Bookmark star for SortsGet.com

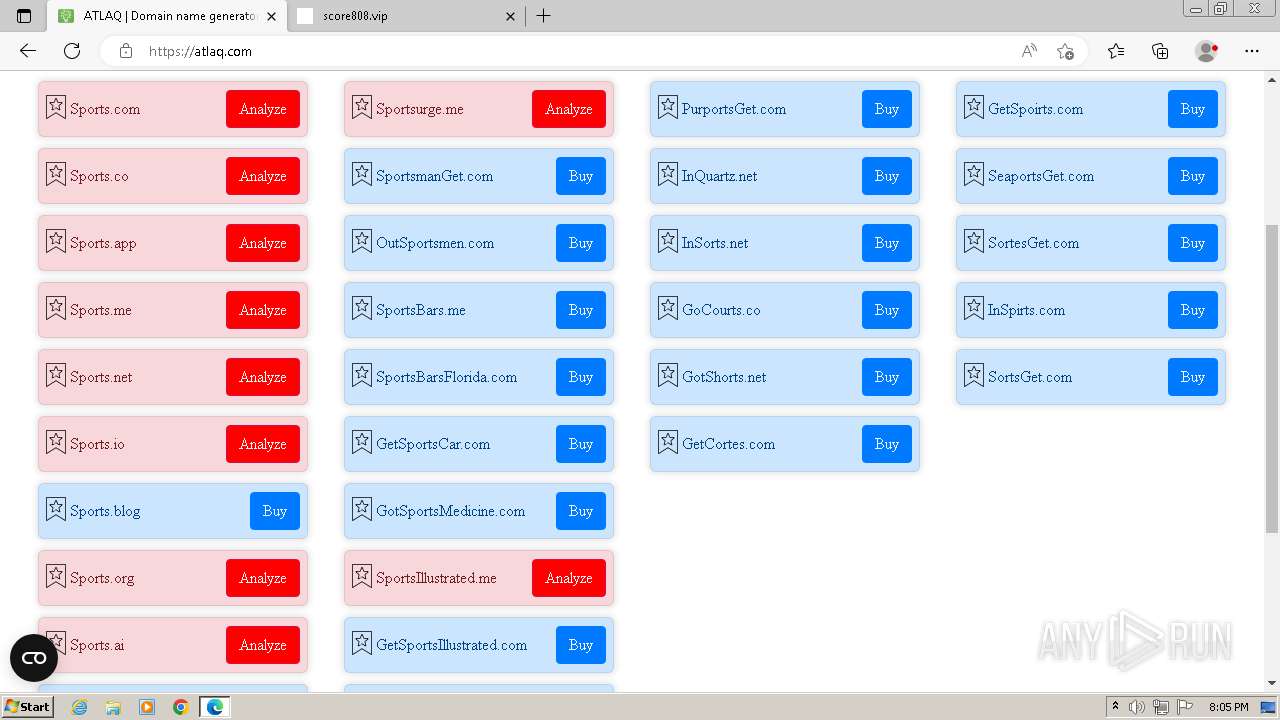click(x=974, y=375)
